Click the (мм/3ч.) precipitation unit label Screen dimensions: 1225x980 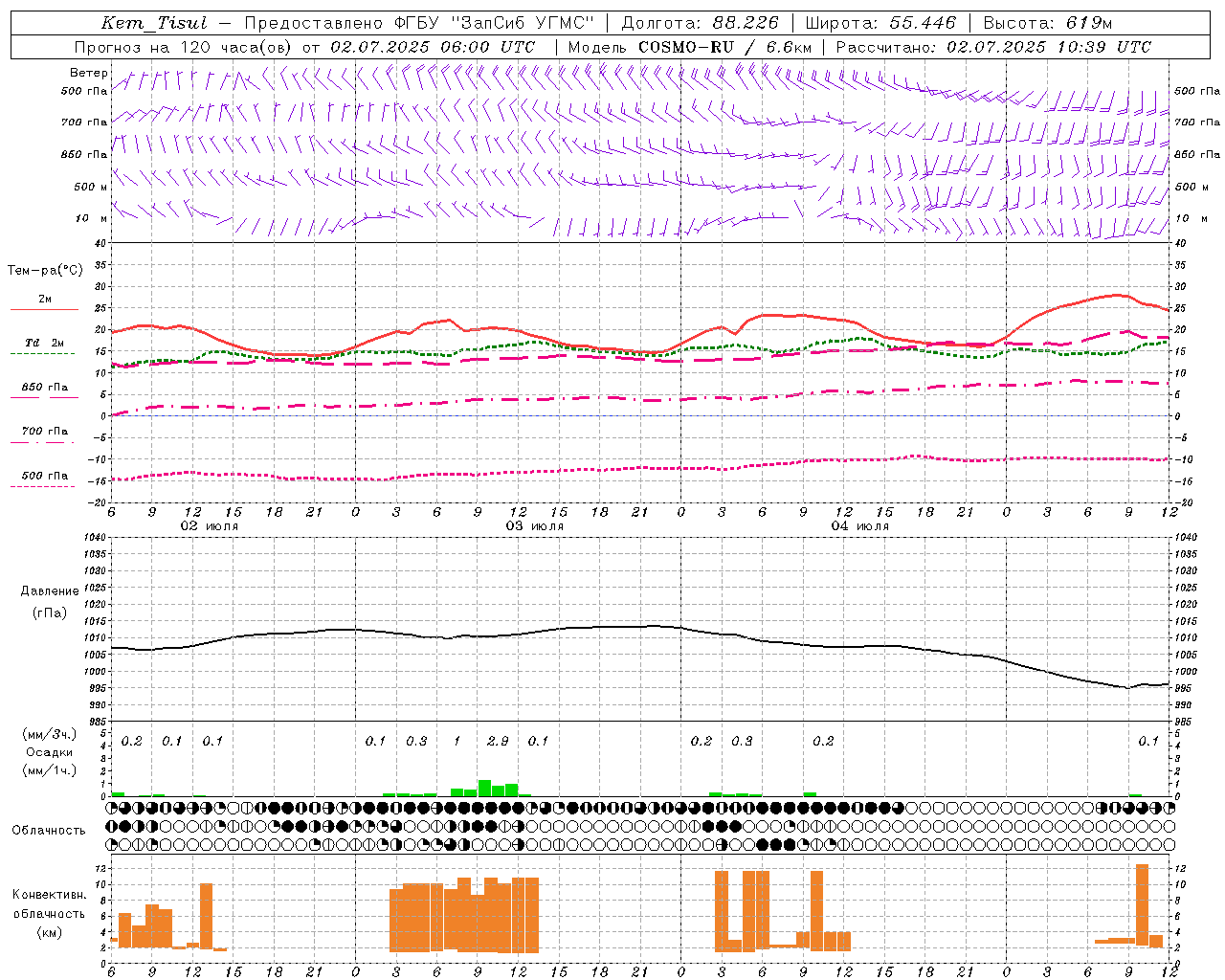50,734
